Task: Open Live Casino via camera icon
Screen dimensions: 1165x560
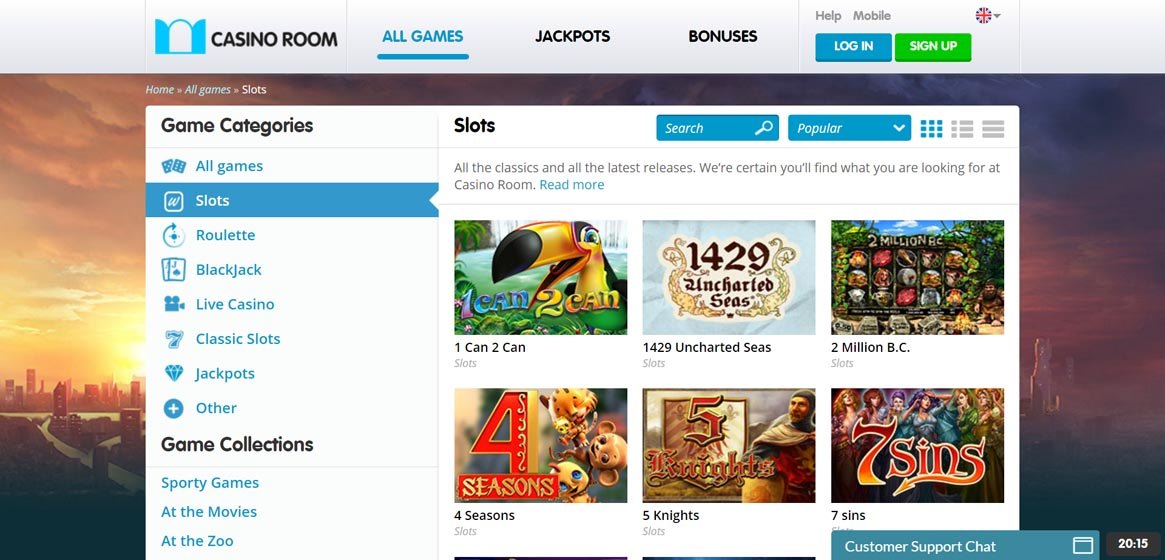Action: pyautogui.click(x=174, y=305)
